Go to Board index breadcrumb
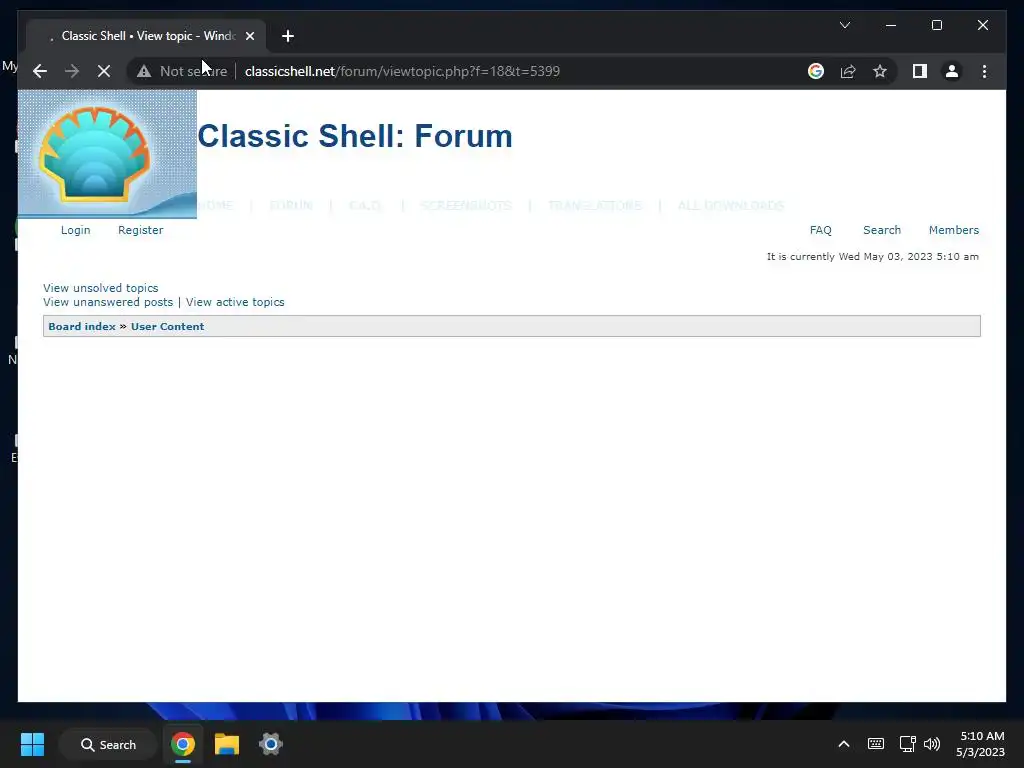The height and width of the screenshot is (768, 1024). (82, 327)
